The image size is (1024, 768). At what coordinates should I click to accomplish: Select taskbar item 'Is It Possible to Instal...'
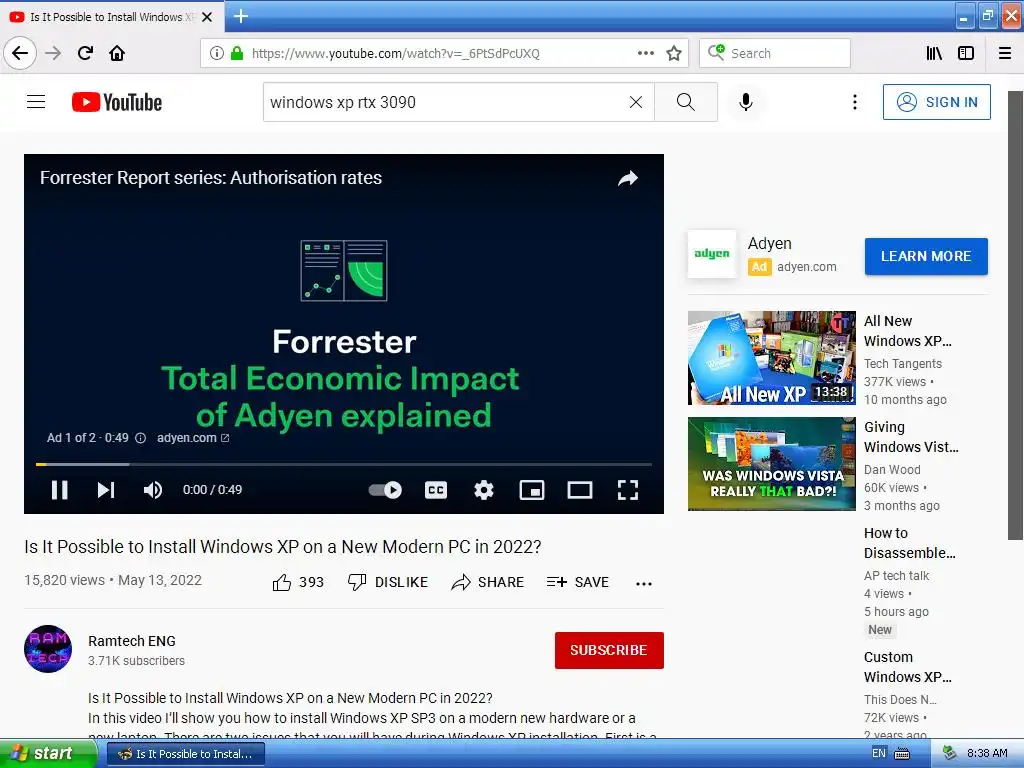pos(186,754)
